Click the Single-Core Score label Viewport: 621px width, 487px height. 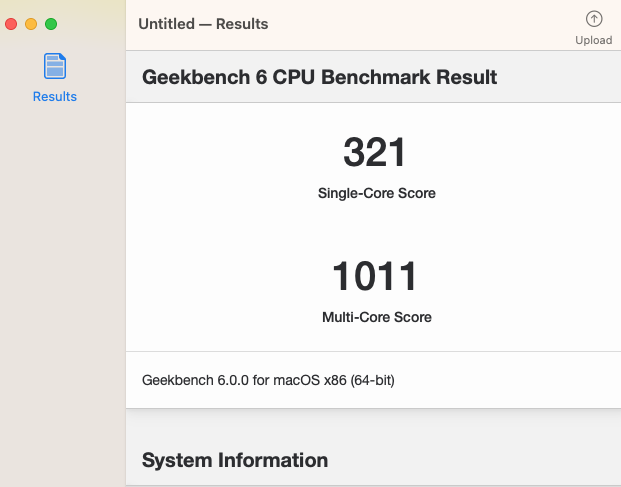(x=376, y=193)
